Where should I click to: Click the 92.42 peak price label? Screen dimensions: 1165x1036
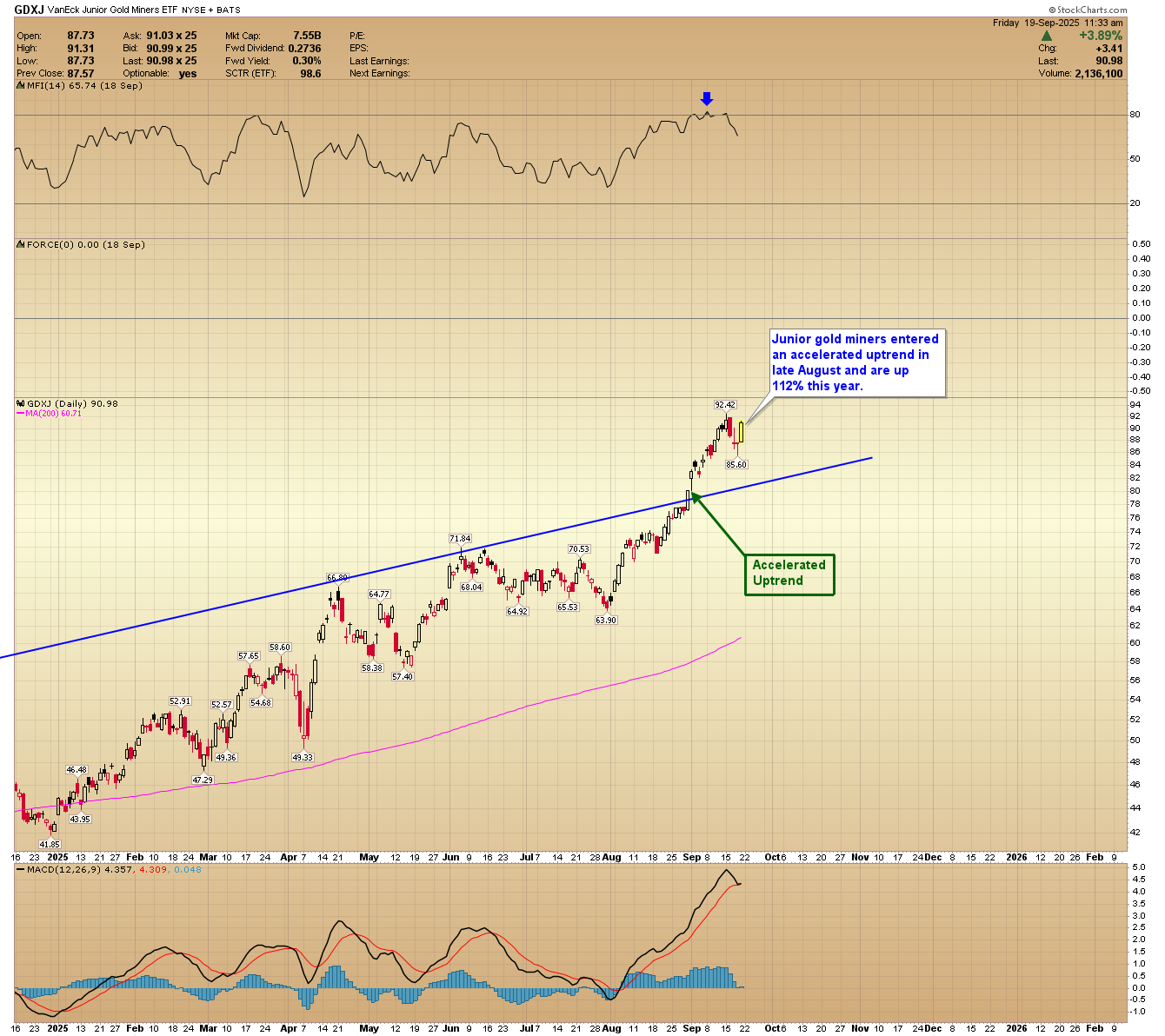(725, 405)
